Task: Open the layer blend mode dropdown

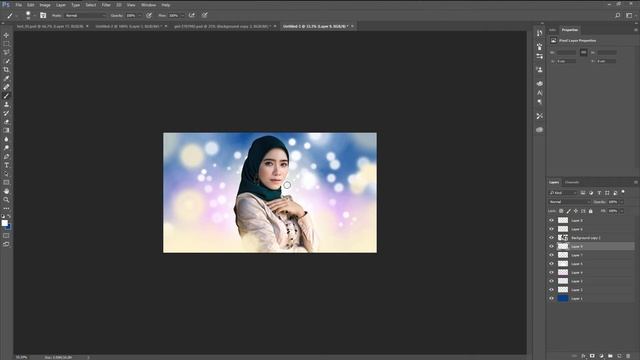Action: click(x=569, y=202)
